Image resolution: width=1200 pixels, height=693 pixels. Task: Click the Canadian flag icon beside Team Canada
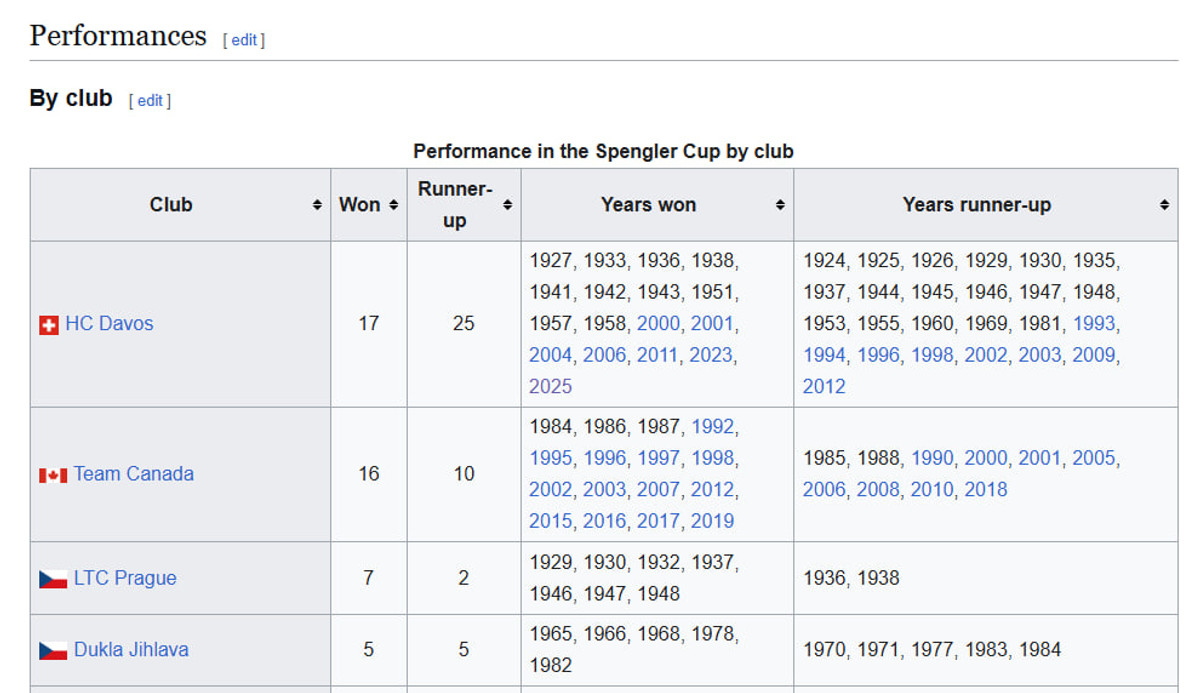click(x=53, y=475)
